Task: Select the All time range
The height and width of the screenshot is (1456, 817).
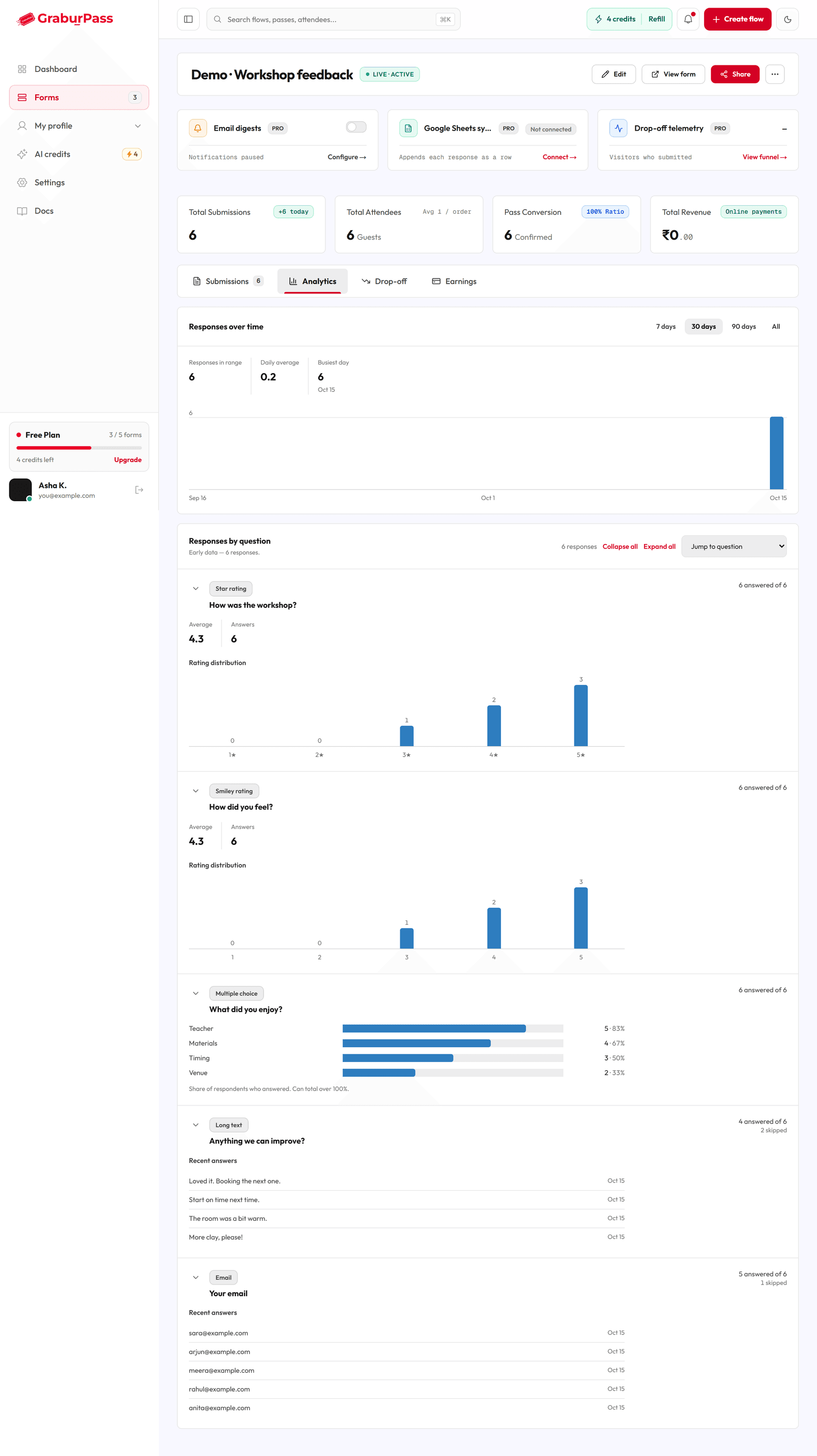Action: point(776,327)
